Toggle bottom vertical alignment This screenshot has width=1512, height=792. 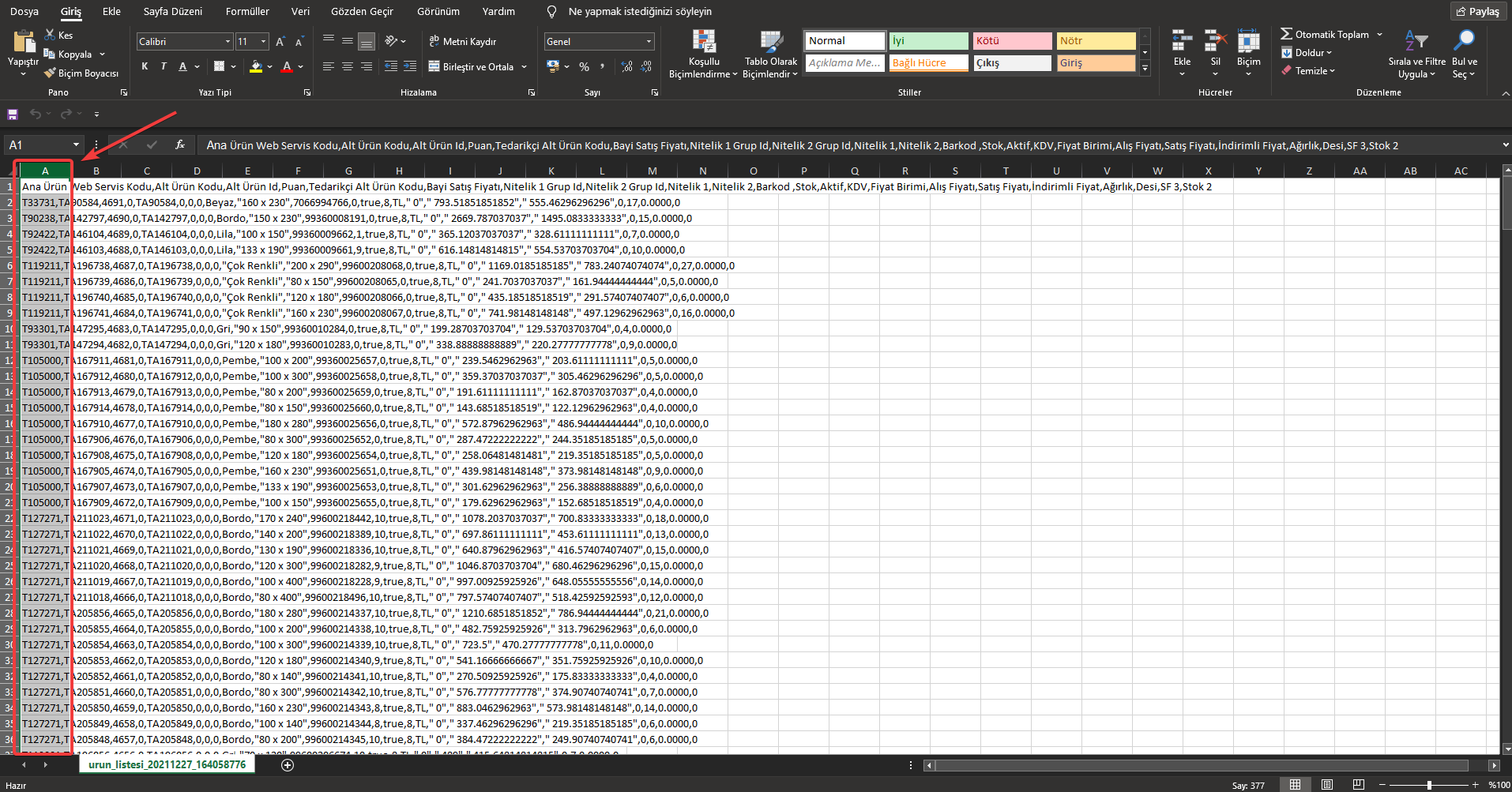click(366, 41)
